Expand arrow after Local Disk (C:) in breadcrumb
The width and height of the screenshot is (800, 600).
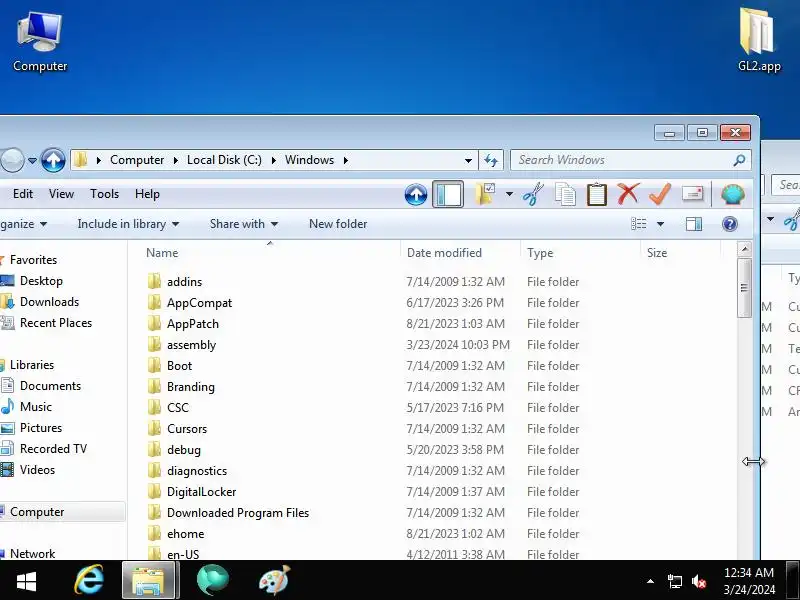click(x=274, y=160)
